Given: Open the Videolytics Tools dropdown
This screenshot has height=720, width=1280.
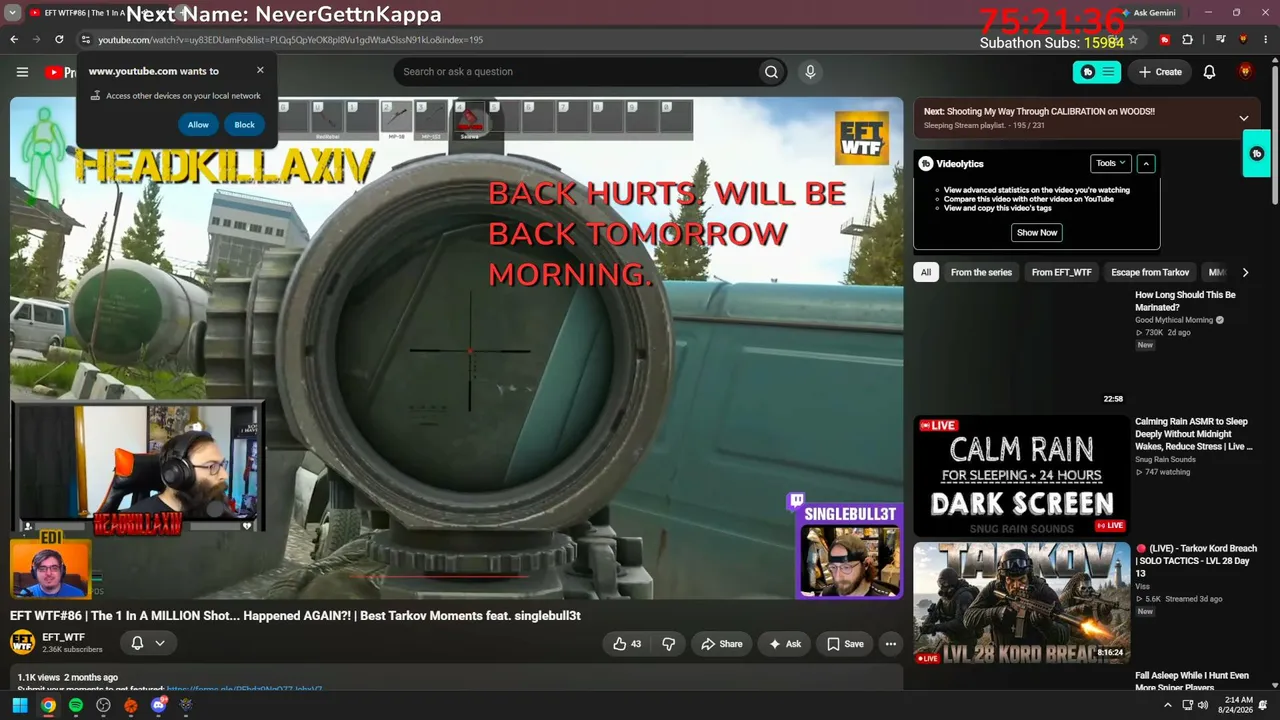Looking at the screenshot, I should click(x=1110, y=163).
